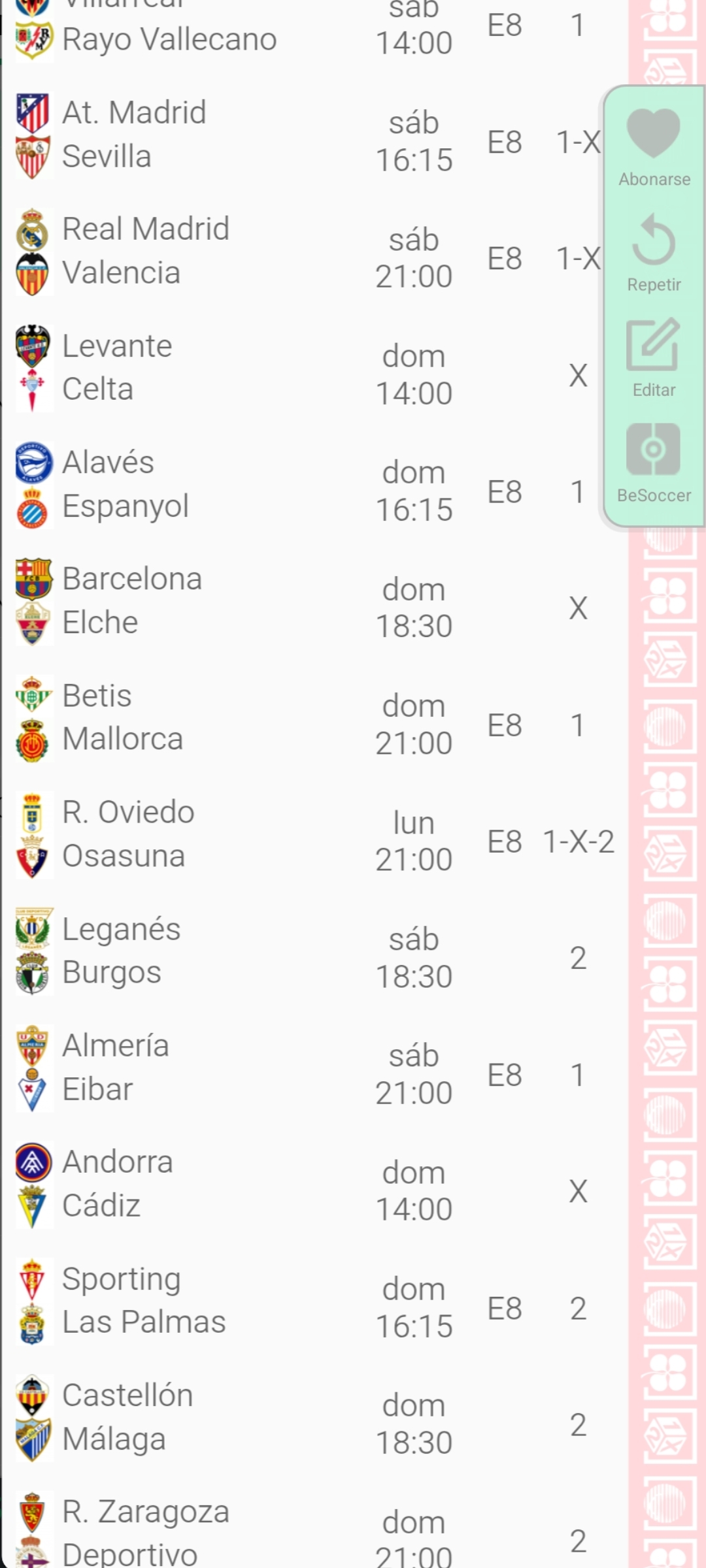706x1568 pixels.
Task: Select the Leganés crest icon
Action: click(x=33, y=929)
